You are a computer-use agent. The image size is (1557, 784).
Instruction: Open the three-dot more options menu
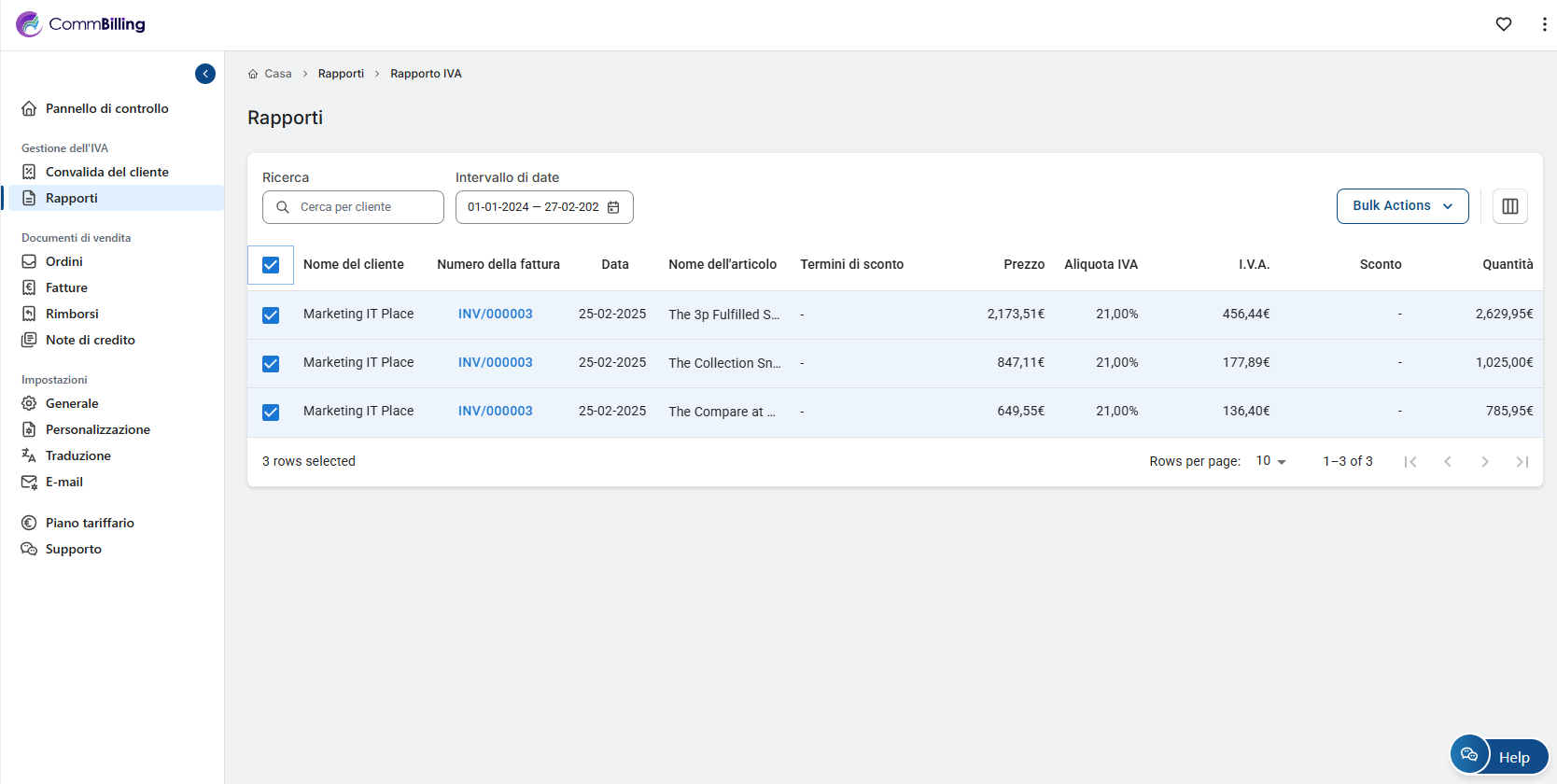click(x=1544, y=24)
